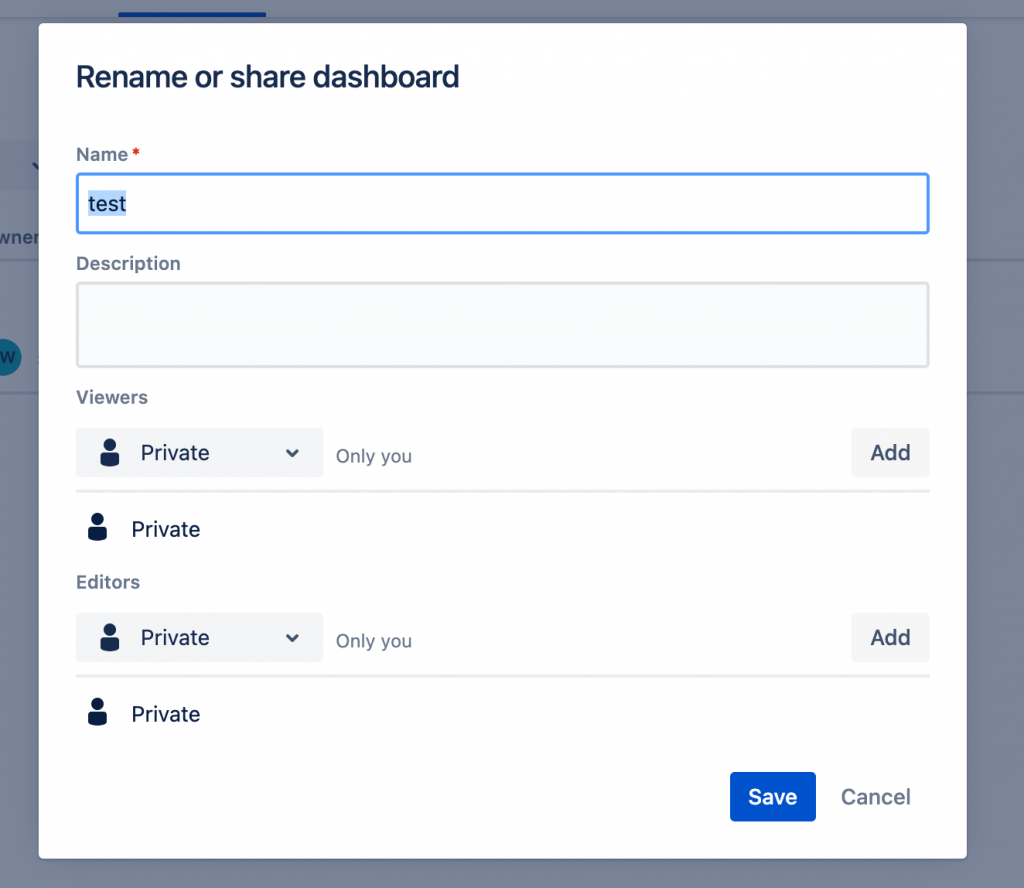
Task: Open the Editors Private access selector
Action: coord(199,638)
